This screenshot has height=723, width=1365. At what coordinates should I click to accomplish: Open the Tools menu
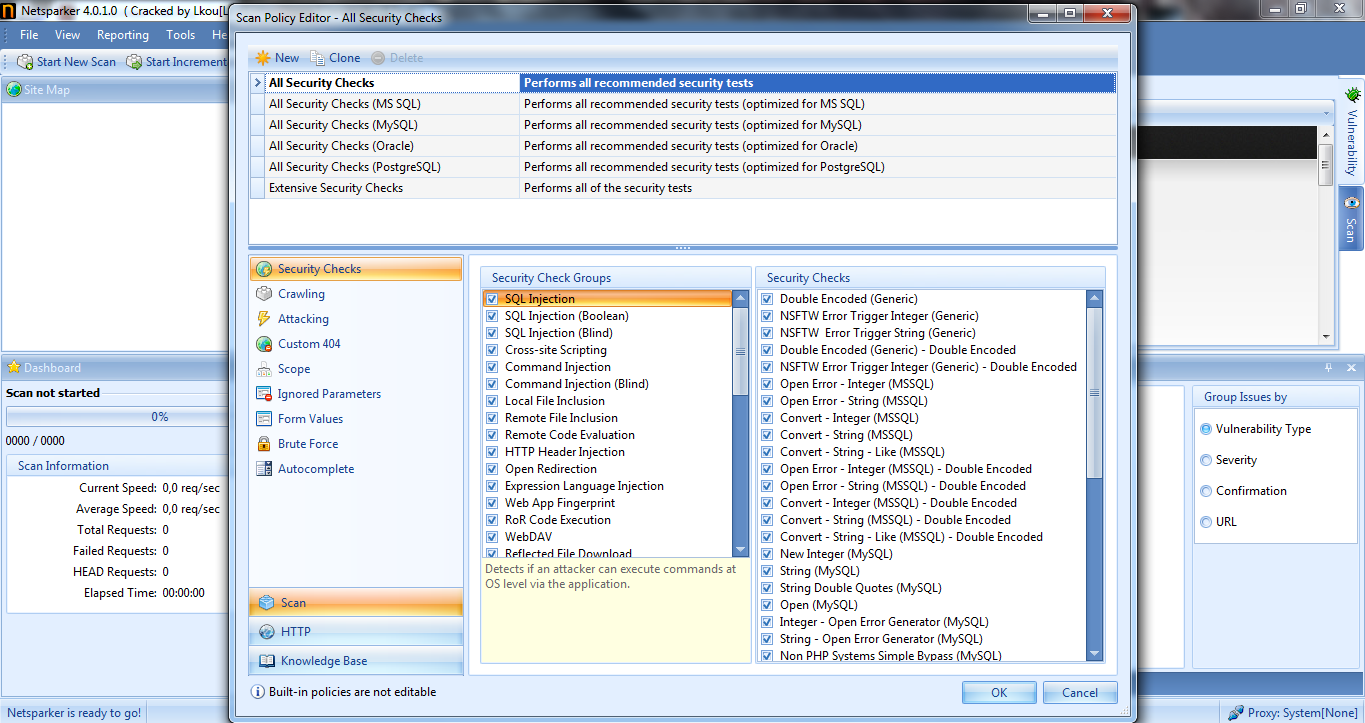pos(181,35)
